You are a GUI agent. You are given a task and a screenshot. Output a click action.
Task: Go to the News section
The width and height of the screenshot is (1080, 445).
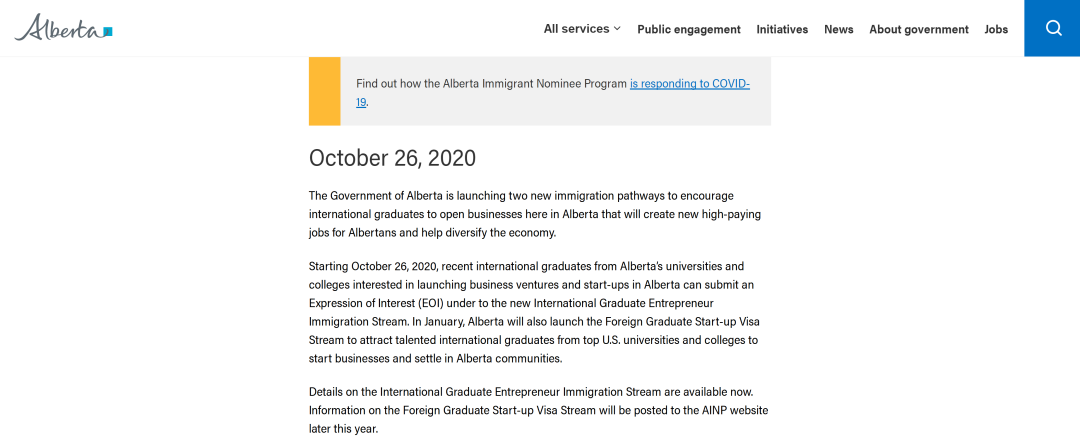pos(838,30)
